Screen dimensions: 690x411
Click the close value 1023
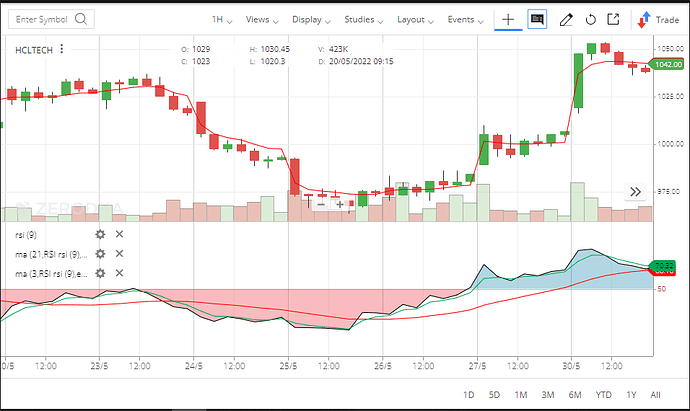tap(201, 62)
